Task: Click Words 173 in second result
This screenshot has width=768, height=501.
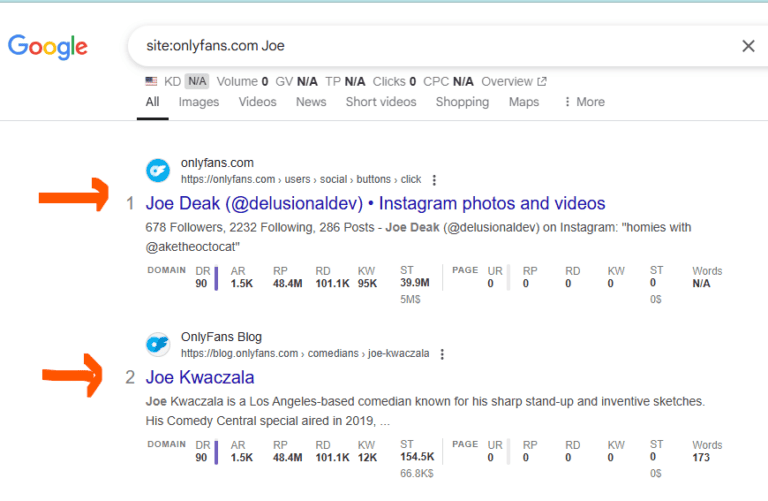Action: 701,457
